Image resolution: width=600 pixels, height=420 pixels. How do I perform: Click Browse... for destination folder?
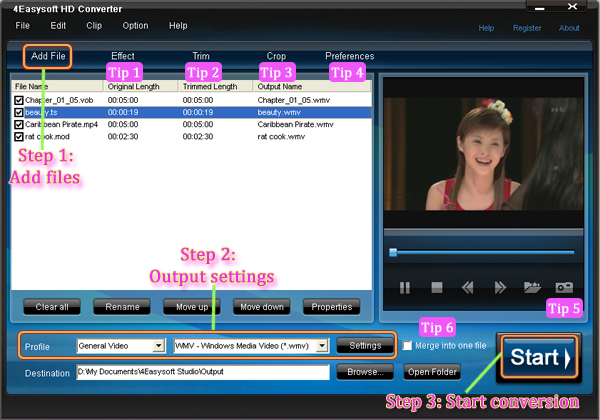point(365,372)
